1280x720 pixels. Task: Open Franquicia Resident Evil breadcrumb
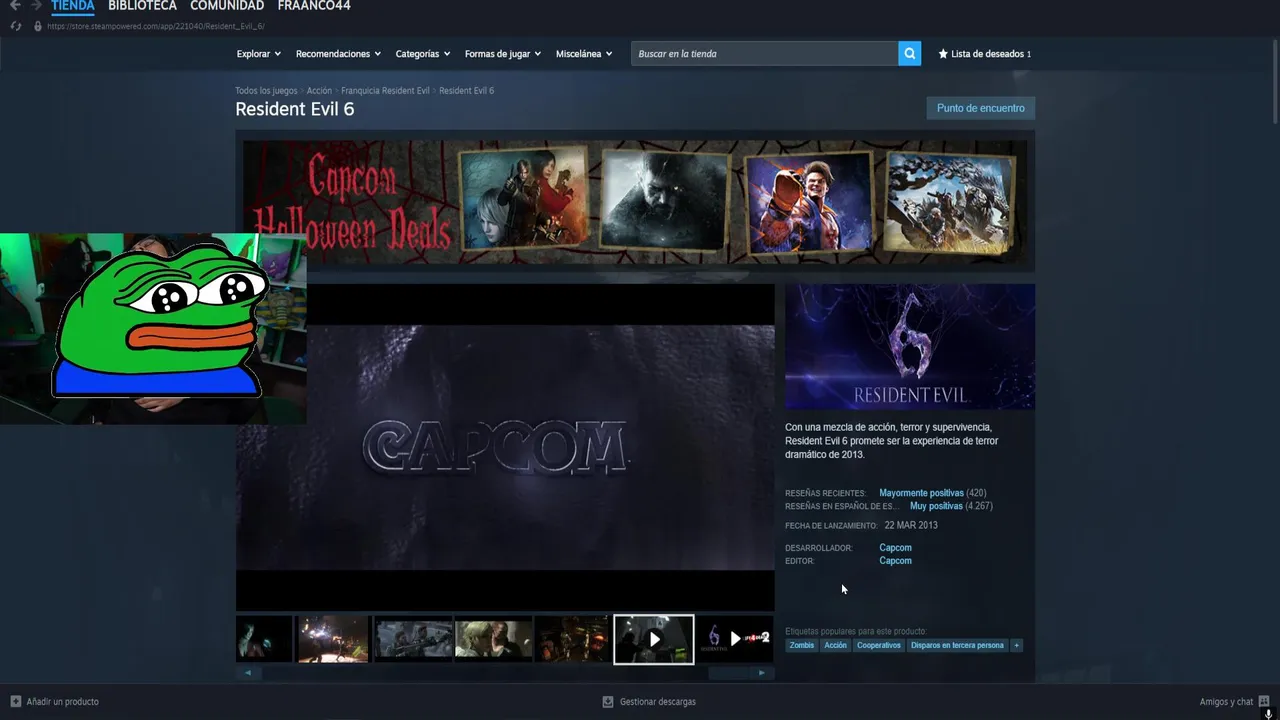pyautogui.click(x=385, y=91)
